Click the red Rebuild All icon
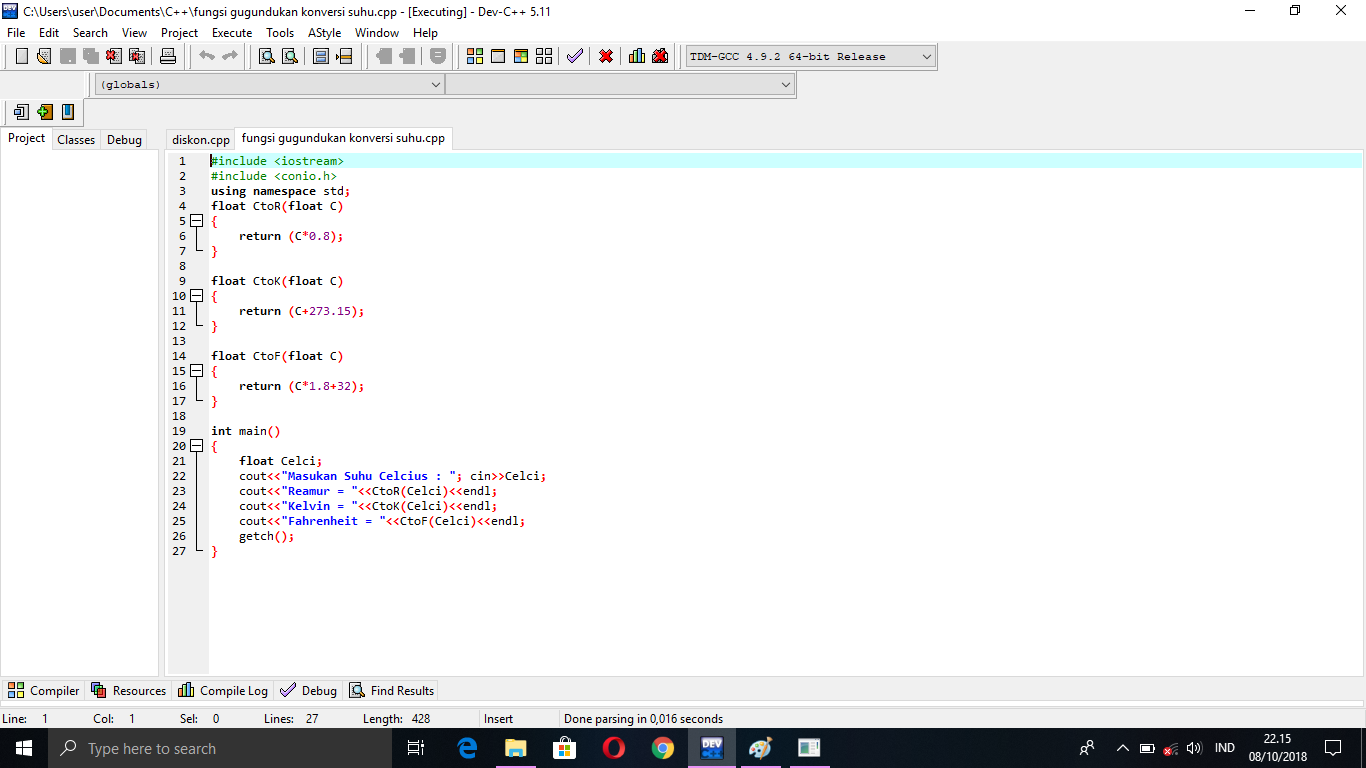1366x768 pixels. (x=605, y=56)
